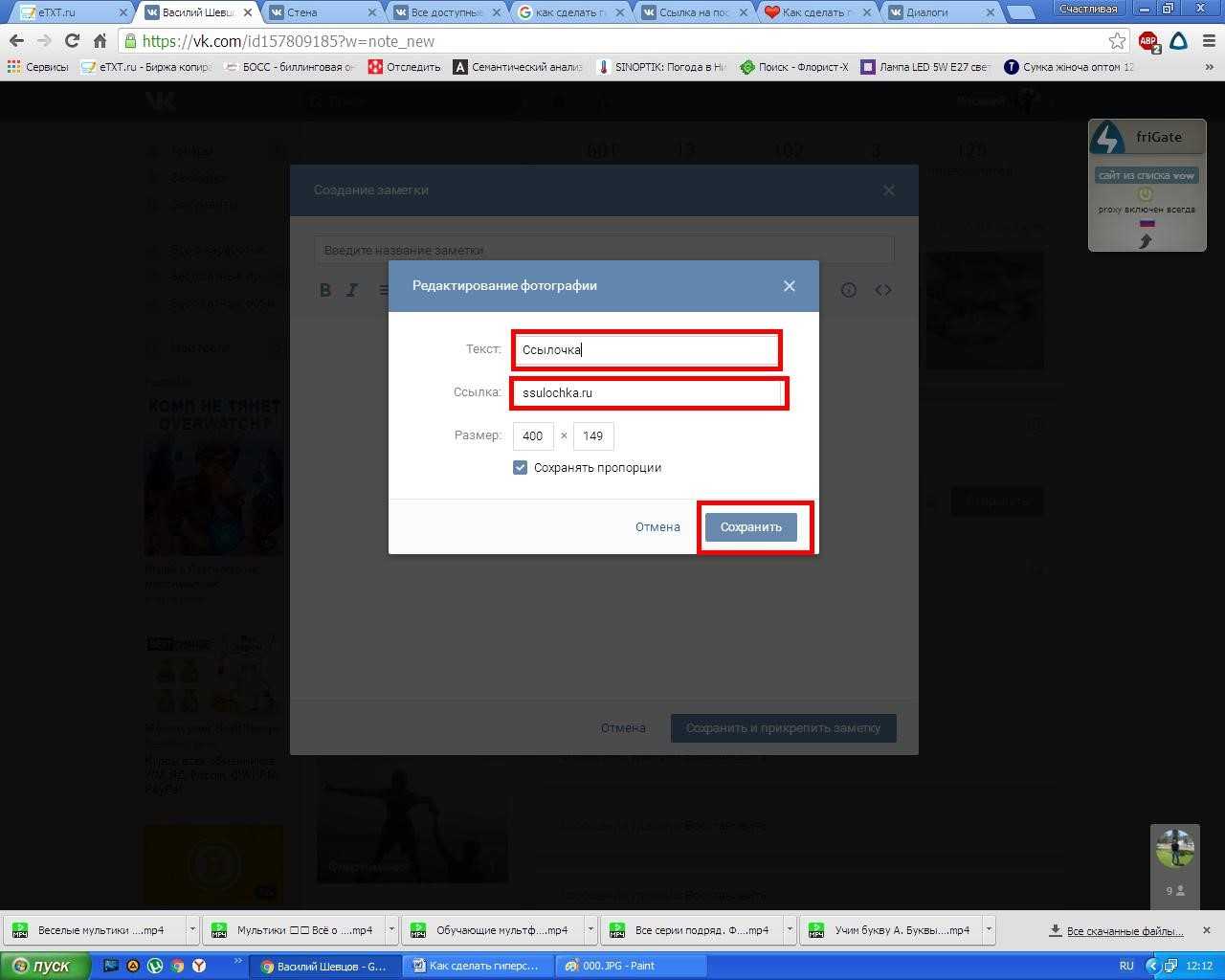Close the downloads bar

coord(1206,930)
